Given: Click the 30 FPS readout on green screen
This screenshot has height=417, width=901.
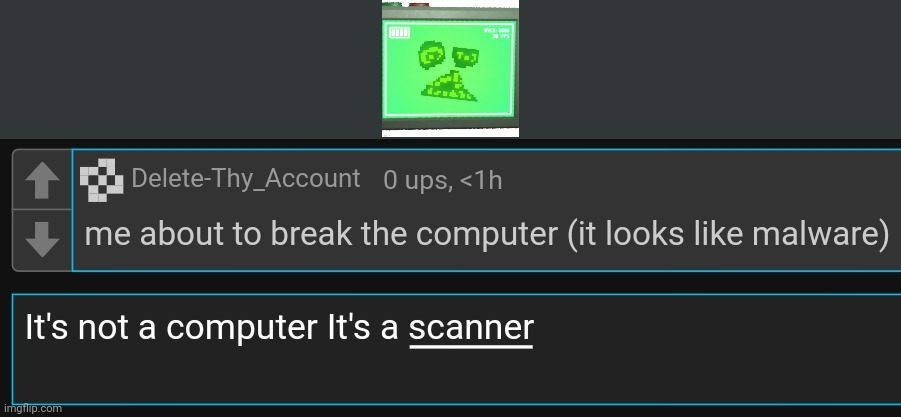Looking at the screenshot, I should coord(501,36).
